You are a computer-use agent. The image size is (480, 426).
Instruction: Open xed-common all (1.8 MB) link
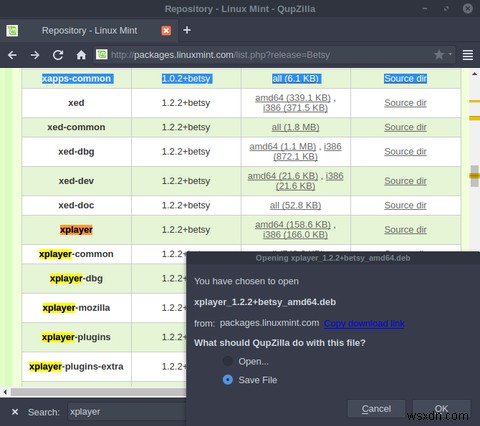(x=295, y=127)
